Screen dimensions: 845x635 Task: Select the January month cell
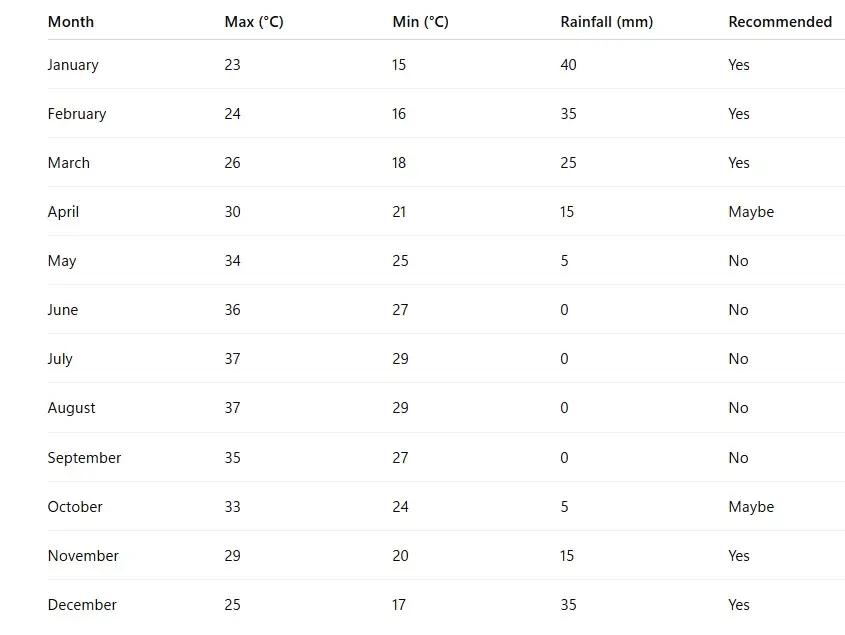pos(73,65)
